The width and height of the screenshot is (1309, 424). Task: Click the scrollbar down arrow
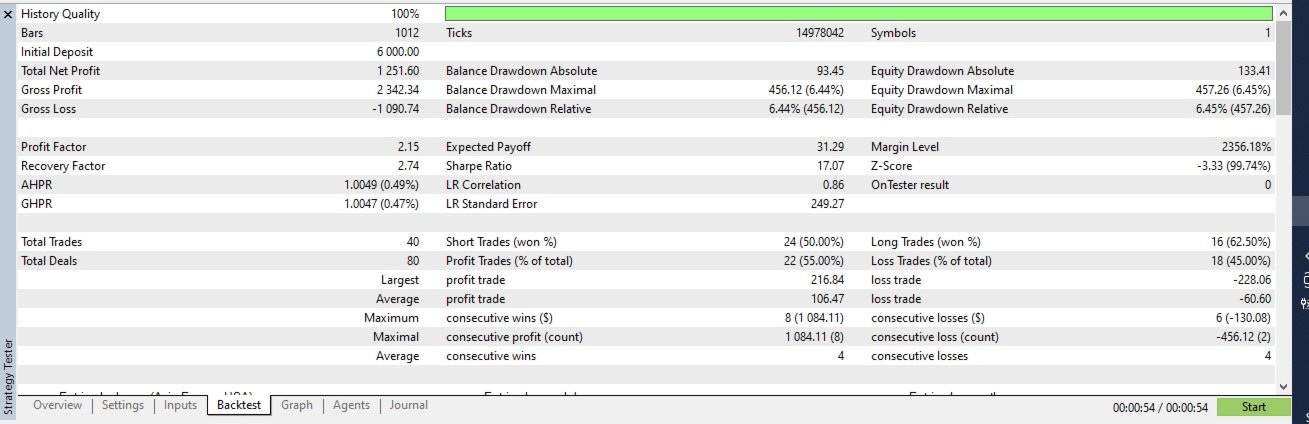[1284, 385]
